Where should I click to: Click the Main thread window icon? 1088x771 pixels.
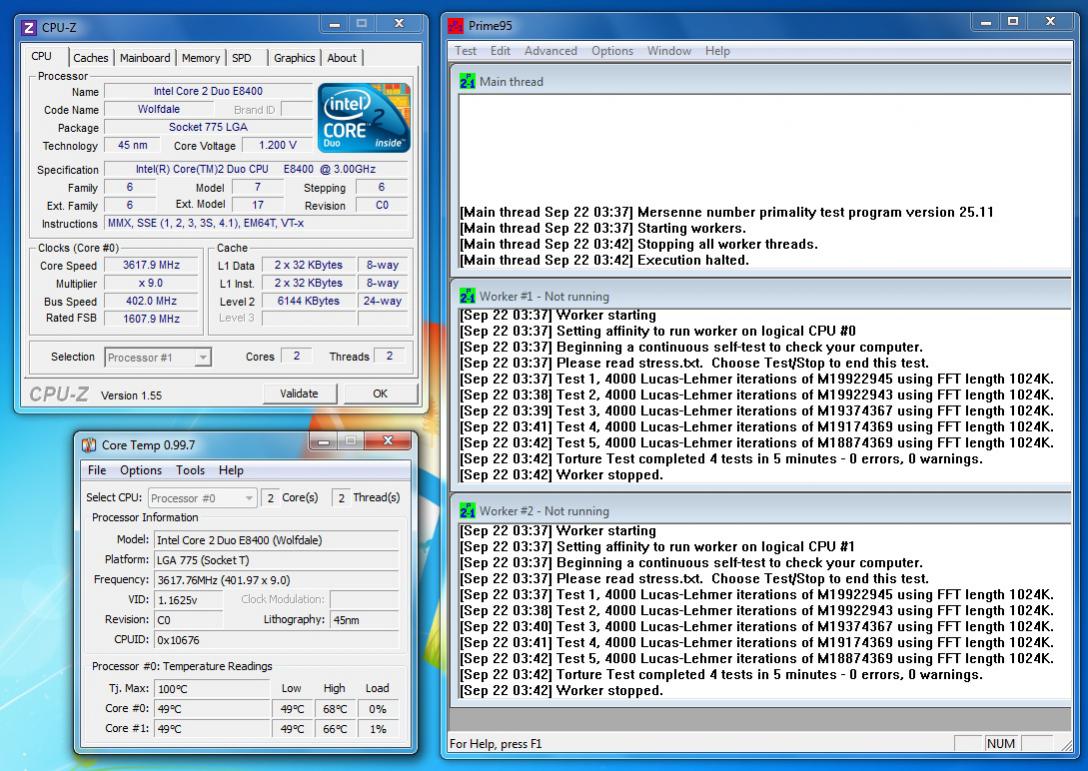coord(467,81)
